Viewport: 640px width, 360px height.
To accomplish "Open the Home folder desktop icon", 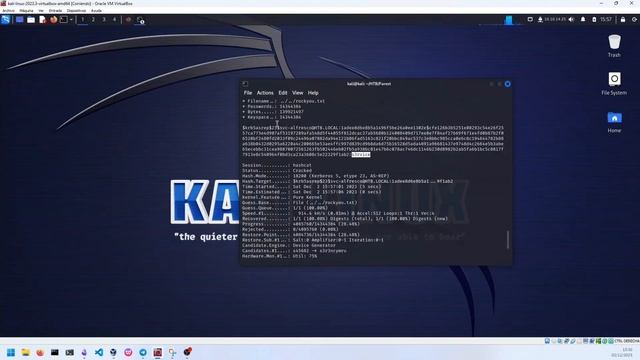I will click(614, 122).
